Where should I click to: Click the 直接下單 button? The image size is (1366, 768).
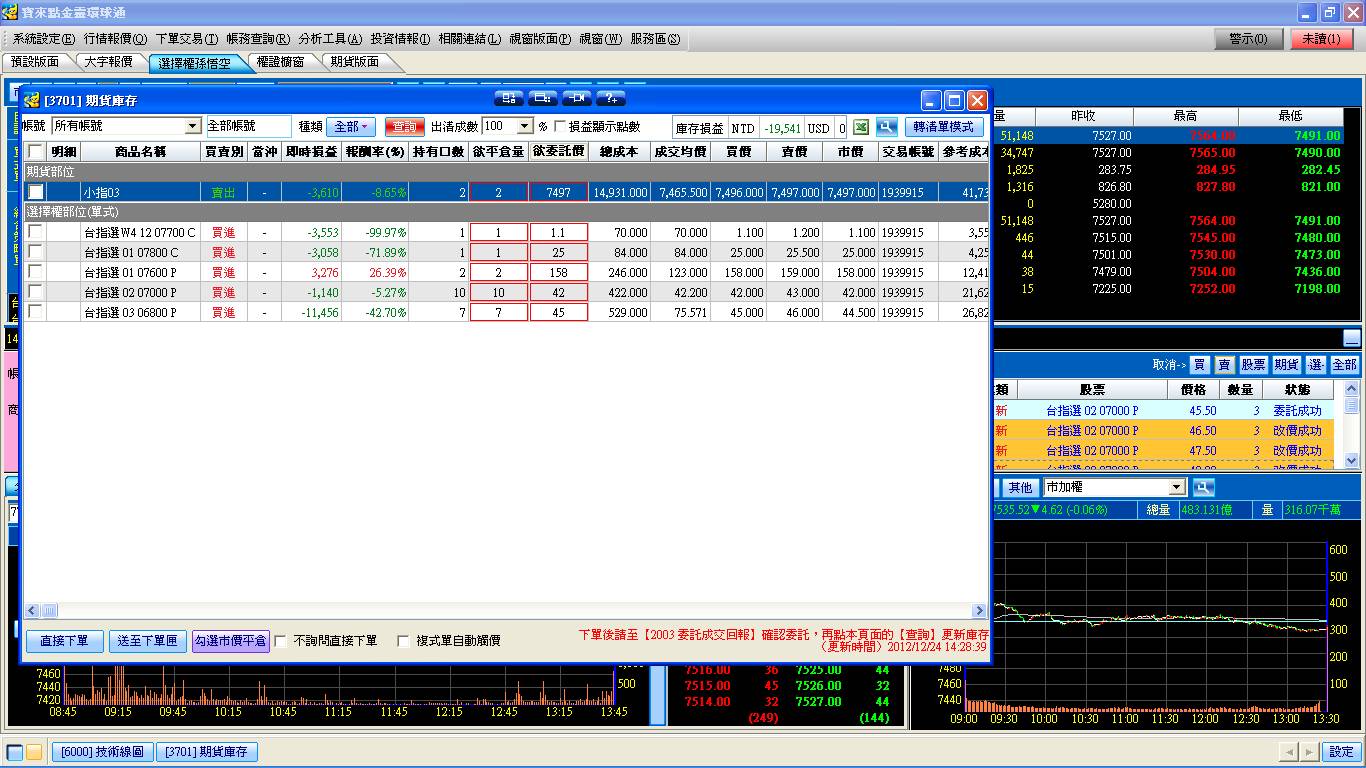coord(64,641)
